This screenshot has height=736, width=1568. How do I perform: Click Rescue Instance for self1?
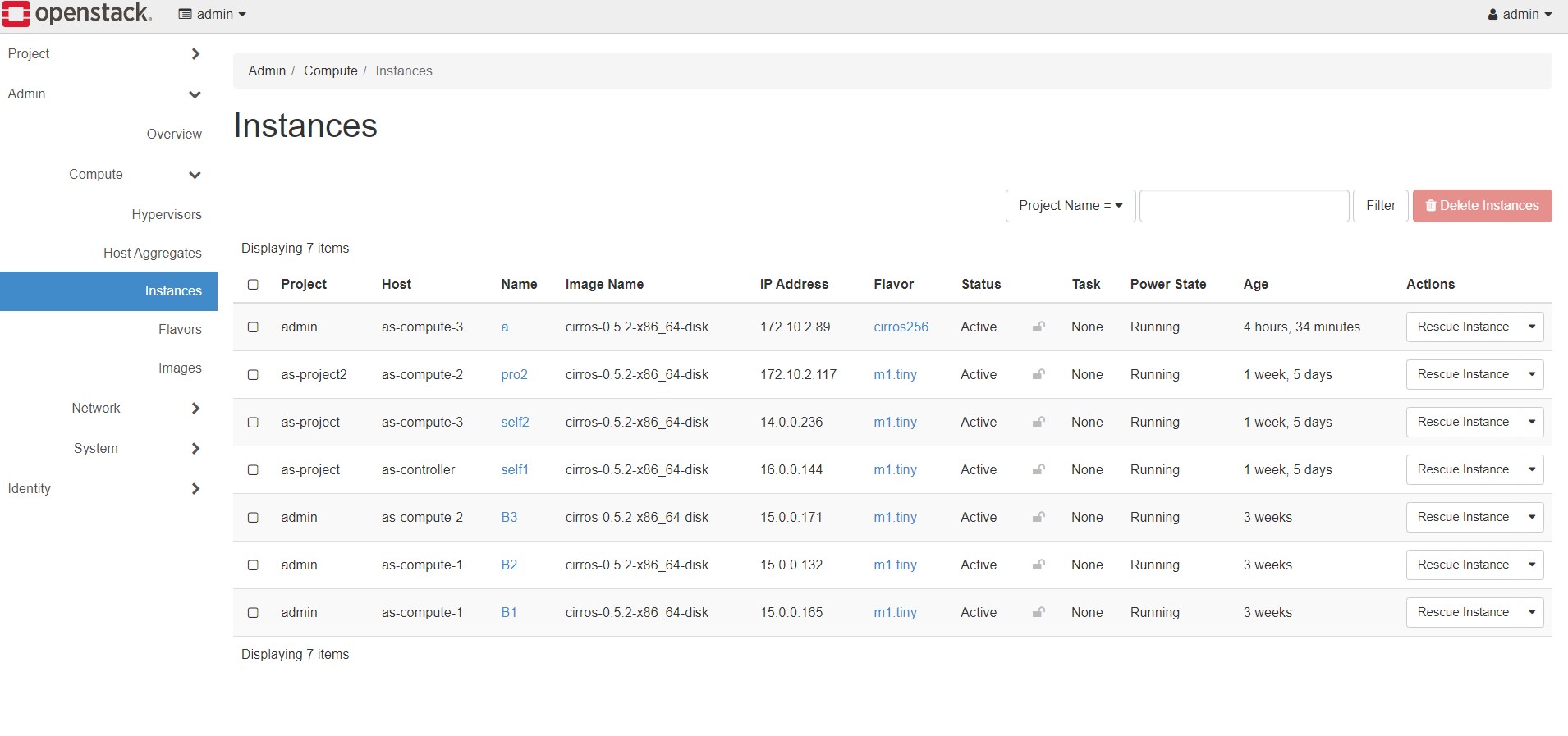(1462, 470)
